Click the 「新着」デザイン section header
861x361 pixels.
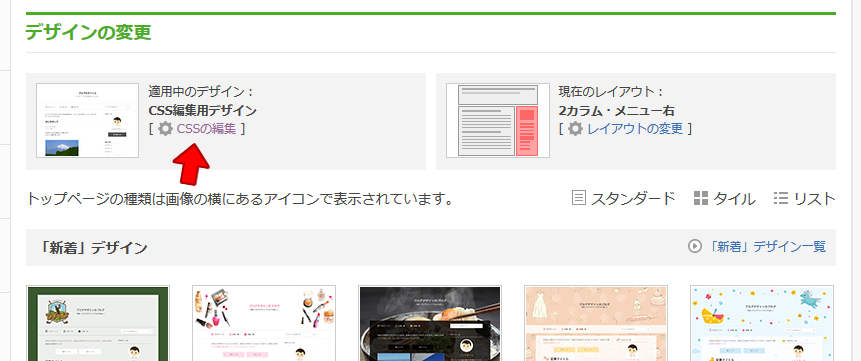[94, 247]
